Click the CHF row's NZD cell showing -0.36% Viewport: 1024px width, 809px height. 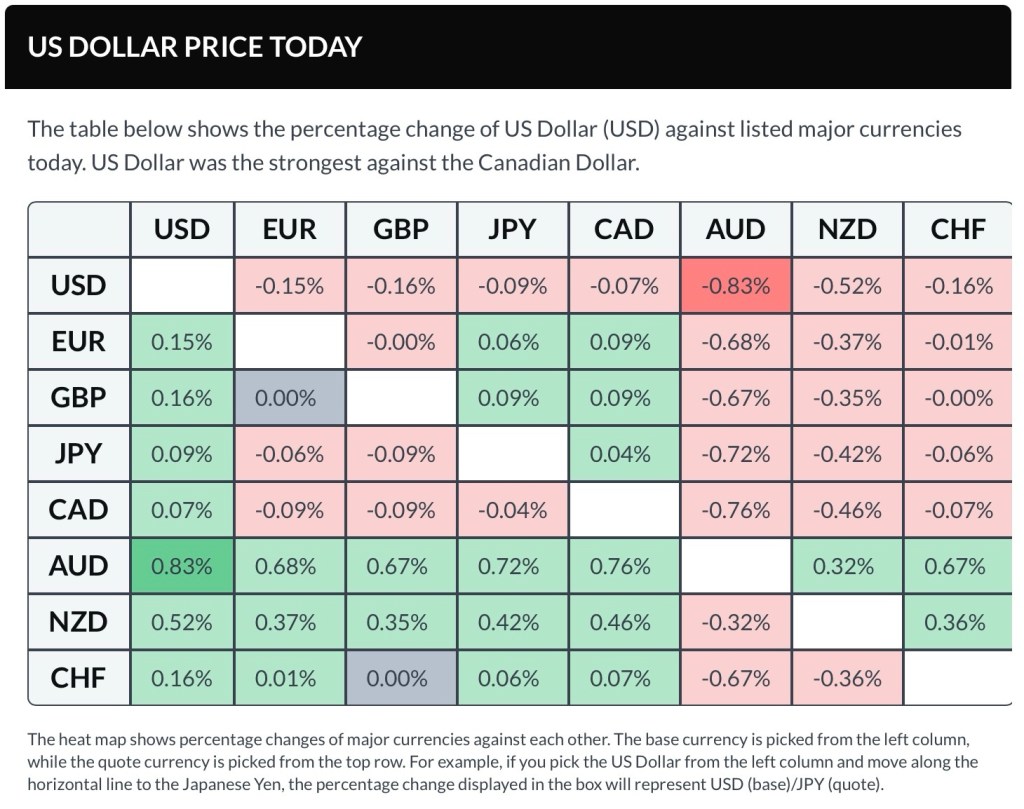coord(847,678)
